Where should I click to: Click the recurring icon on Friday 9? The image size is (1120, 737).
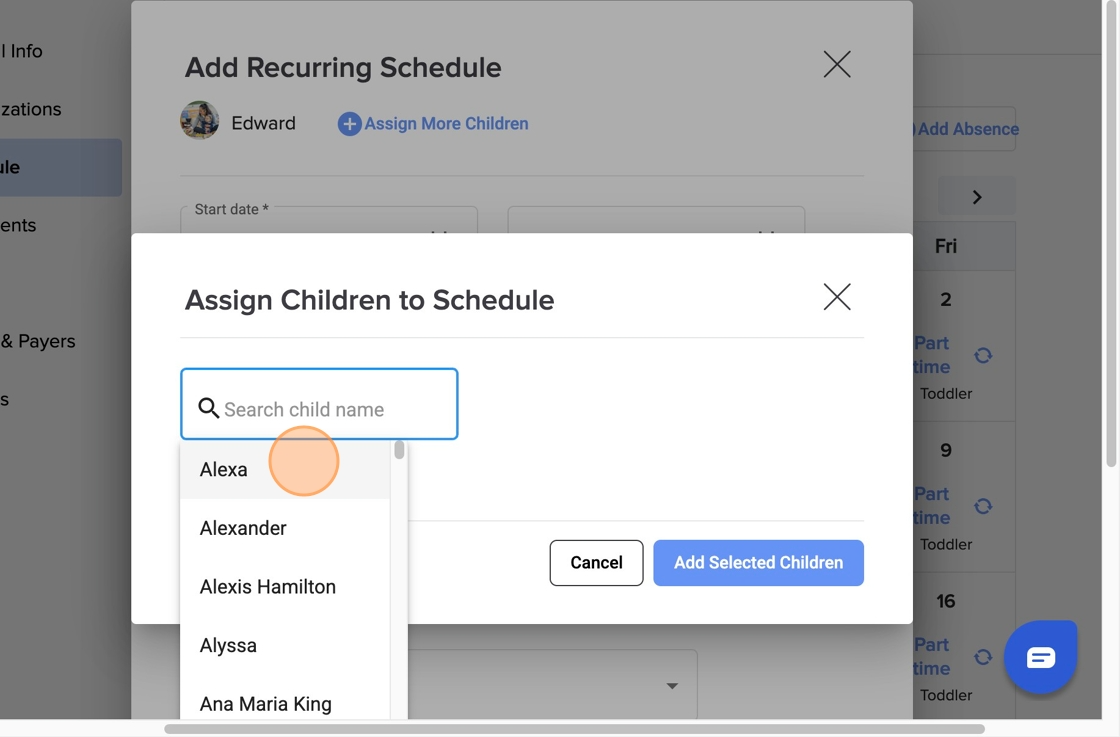click(983, 506)
